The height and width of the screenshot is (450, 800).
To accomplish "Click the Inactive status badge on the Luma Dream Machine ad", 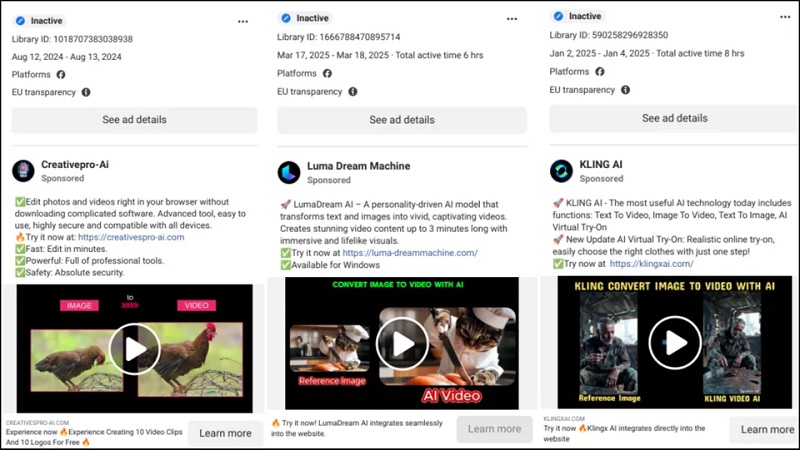I will (305, 18).
